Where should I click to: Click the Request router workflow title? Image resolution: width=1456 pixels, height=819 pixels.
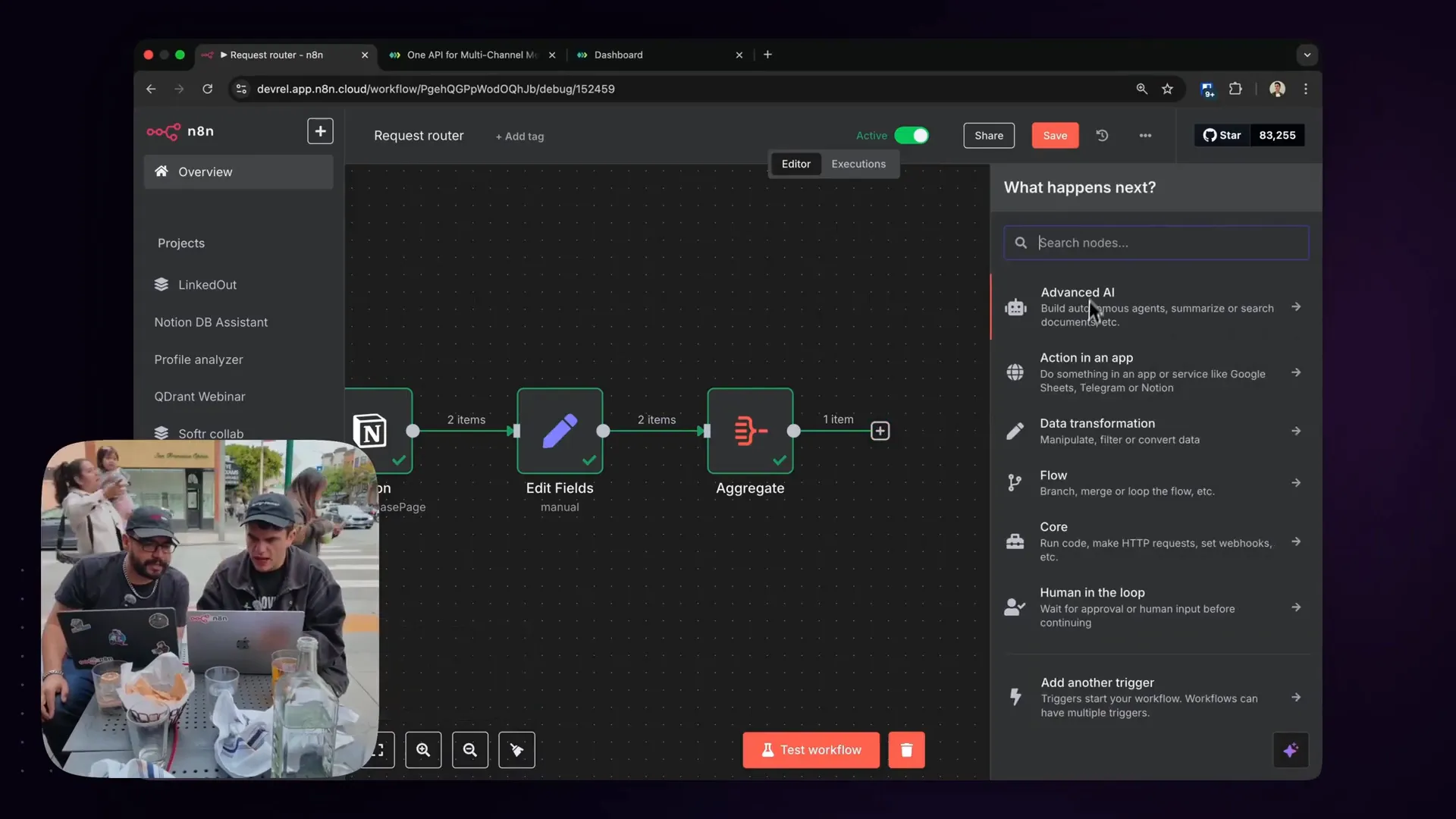(419, 136)
